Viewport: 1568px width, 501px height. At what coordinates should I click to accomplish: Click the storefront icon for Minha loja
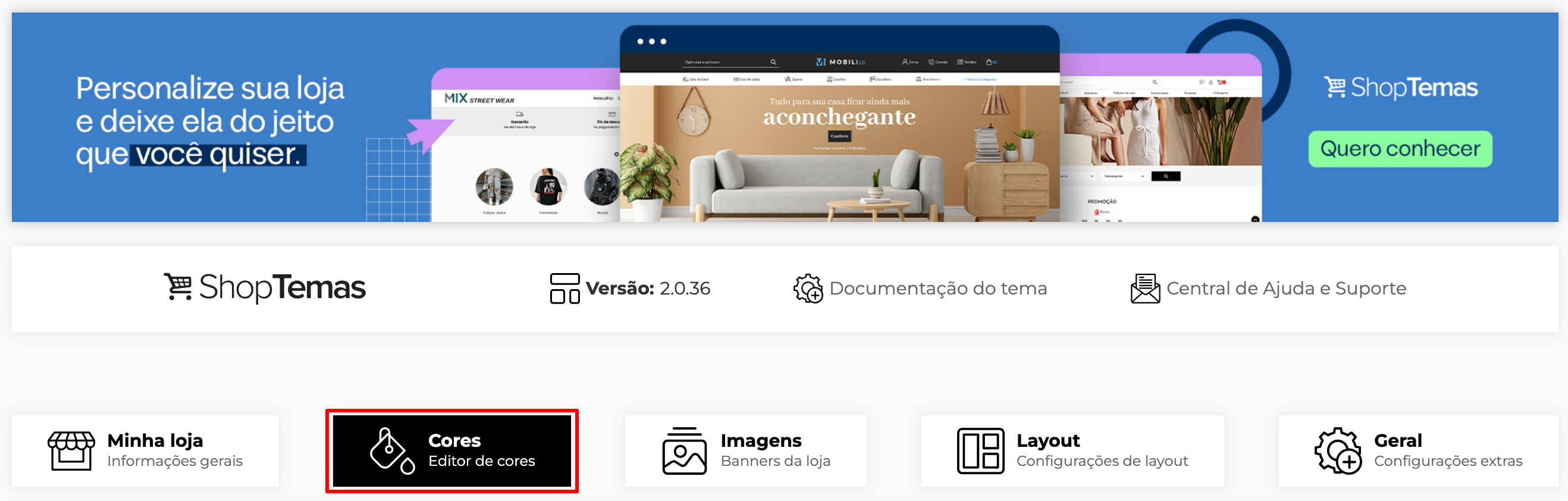(x=71, y=450)
